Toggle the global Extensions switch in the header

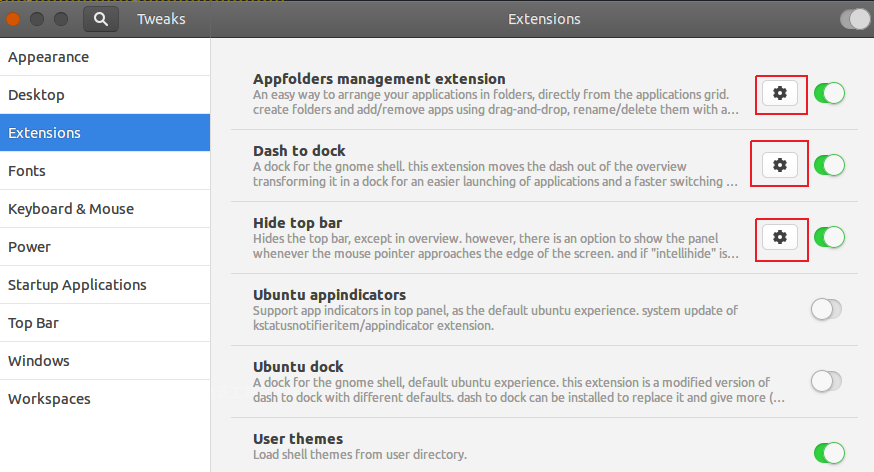tap(855, 20)
